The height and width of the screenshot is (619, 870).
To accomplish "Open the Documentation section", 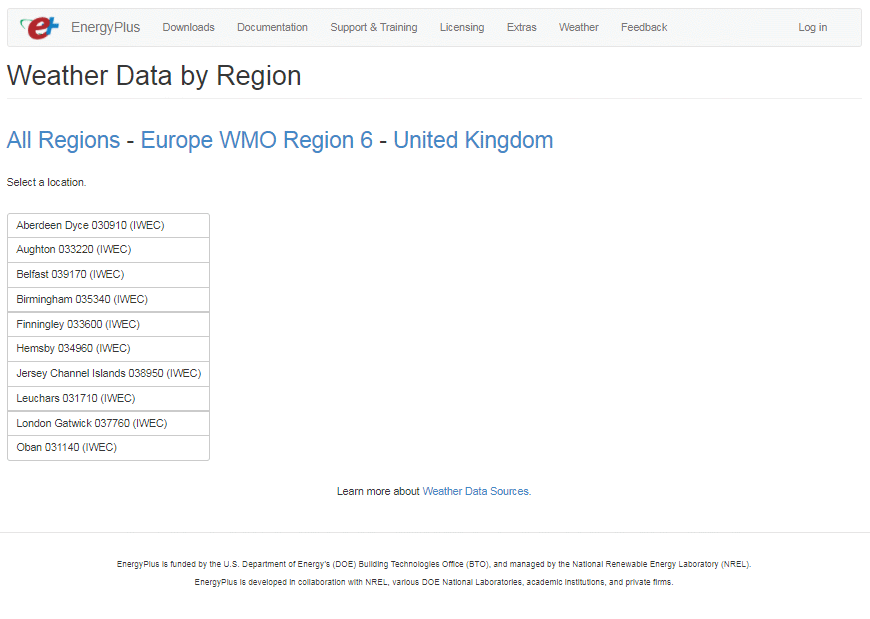I will coord(272,27).
